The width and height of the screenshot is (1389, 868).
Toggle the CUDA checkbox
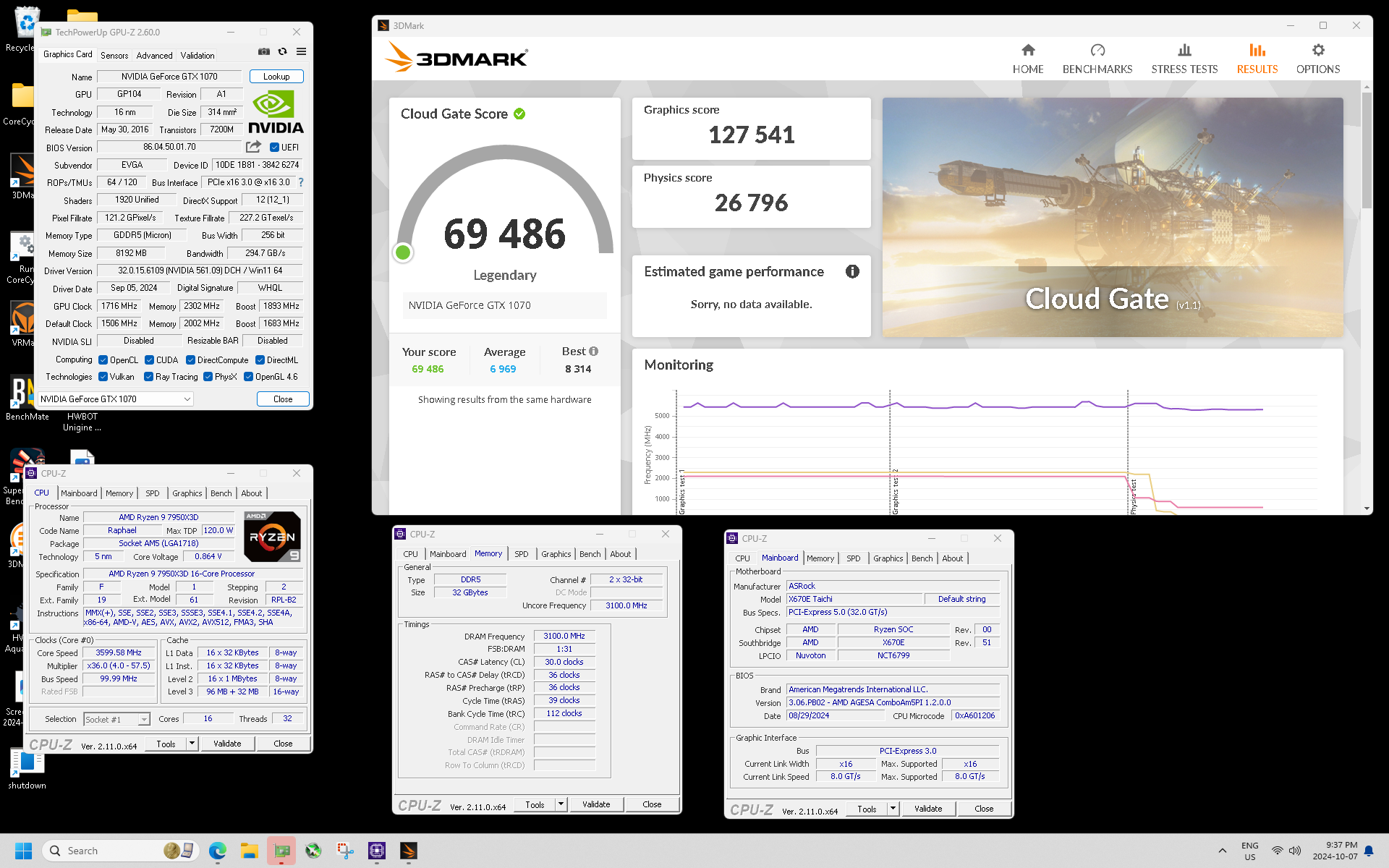[149, 360]
